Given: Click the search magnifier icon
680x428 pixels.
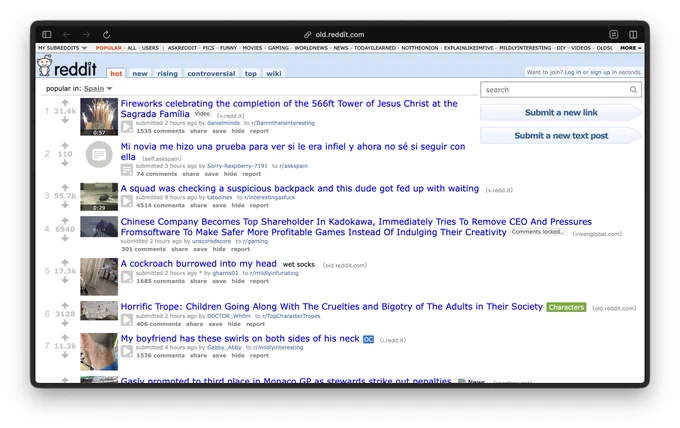Looking at the screenshot, I should tap(633, 90).
